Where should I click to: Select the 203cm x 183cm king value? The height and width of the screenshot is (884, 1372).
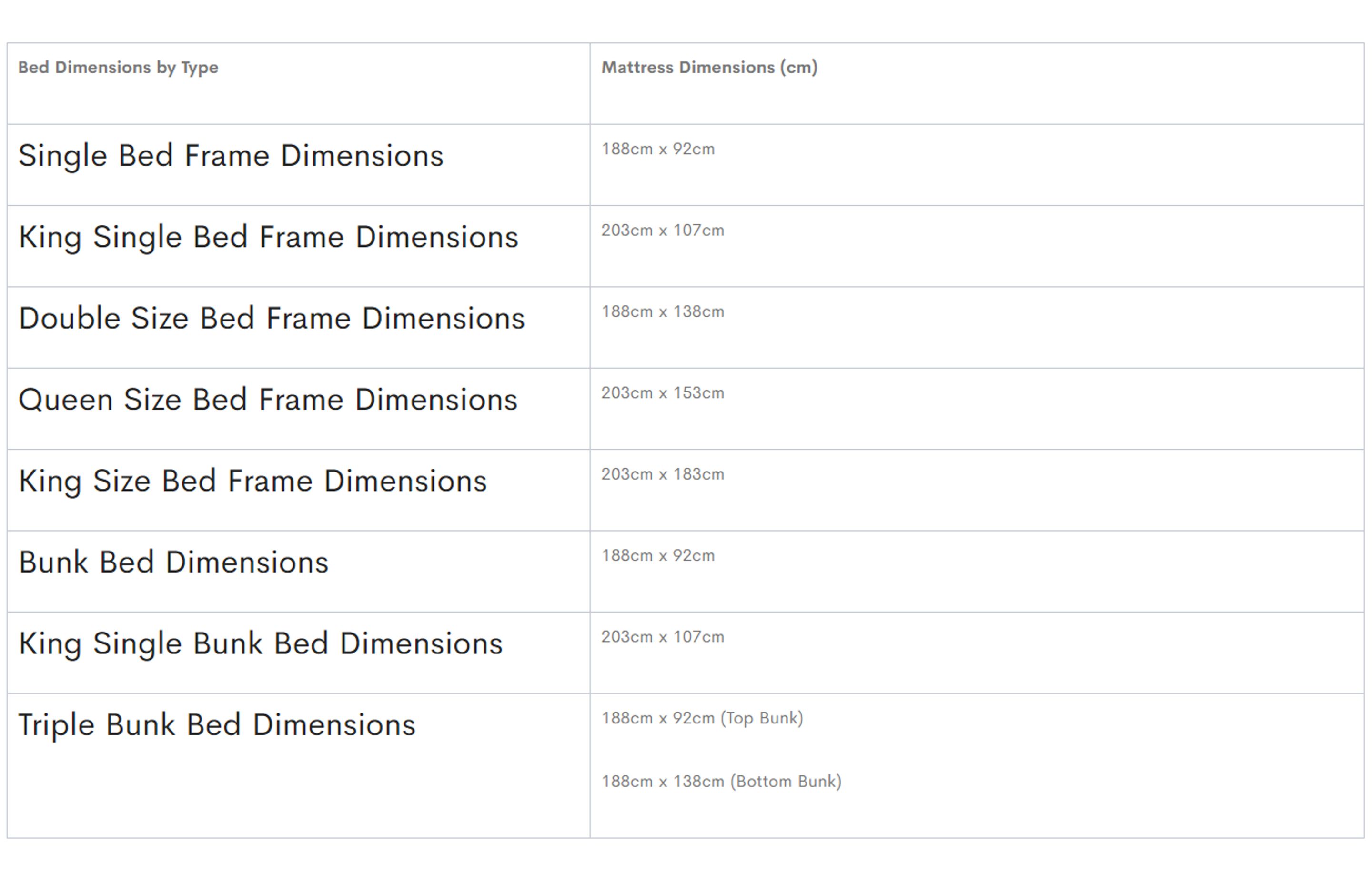pyautogui.click(x=663, y=475)
